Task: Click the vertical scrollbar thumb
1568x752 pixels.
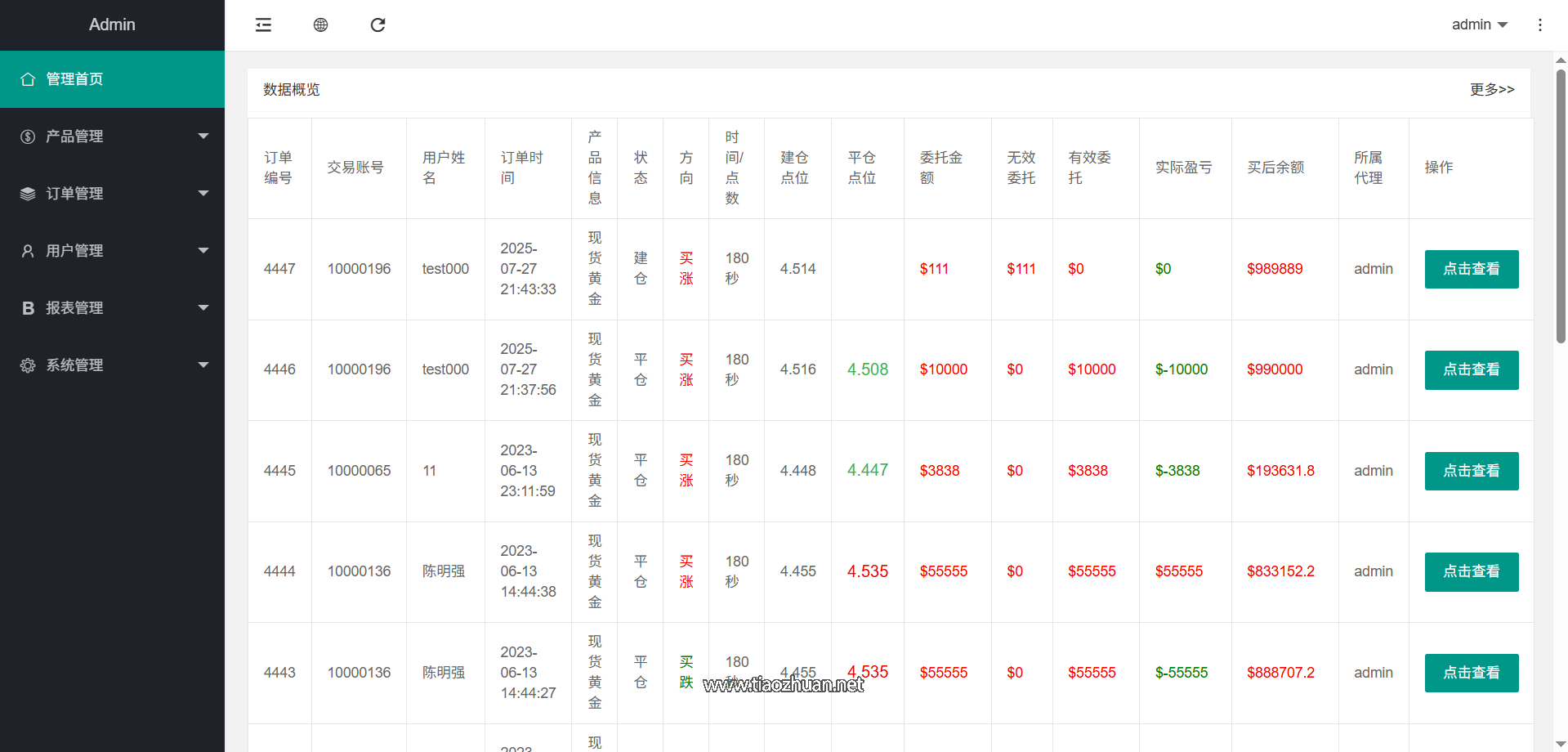Action: coord(1561,206)
